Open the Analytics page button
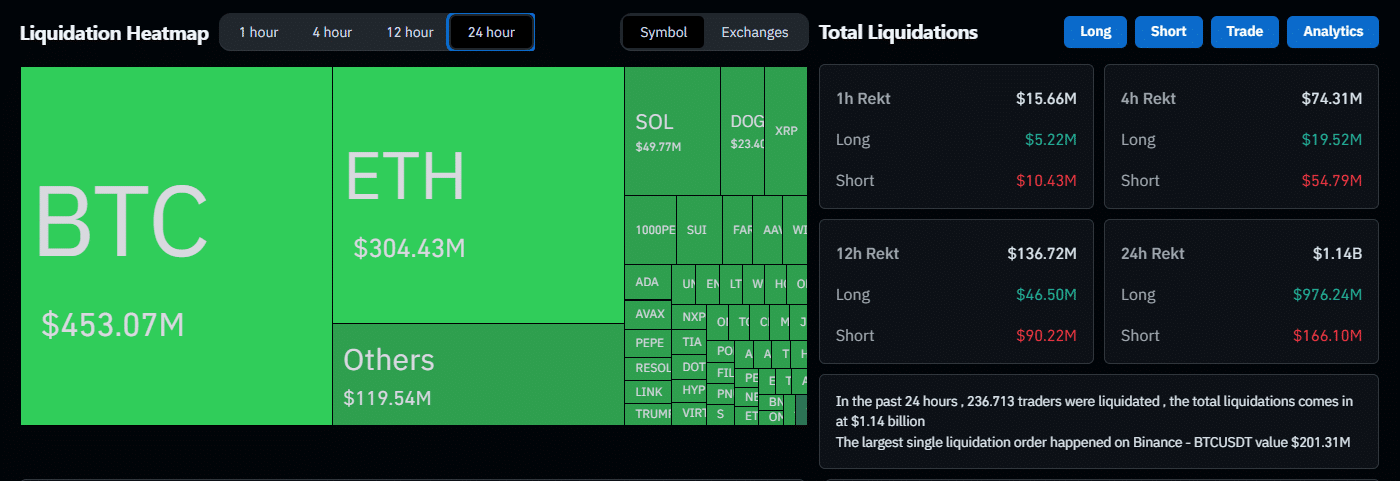1400x481 pixels. pyautogui.click(x=1333, y=32)
